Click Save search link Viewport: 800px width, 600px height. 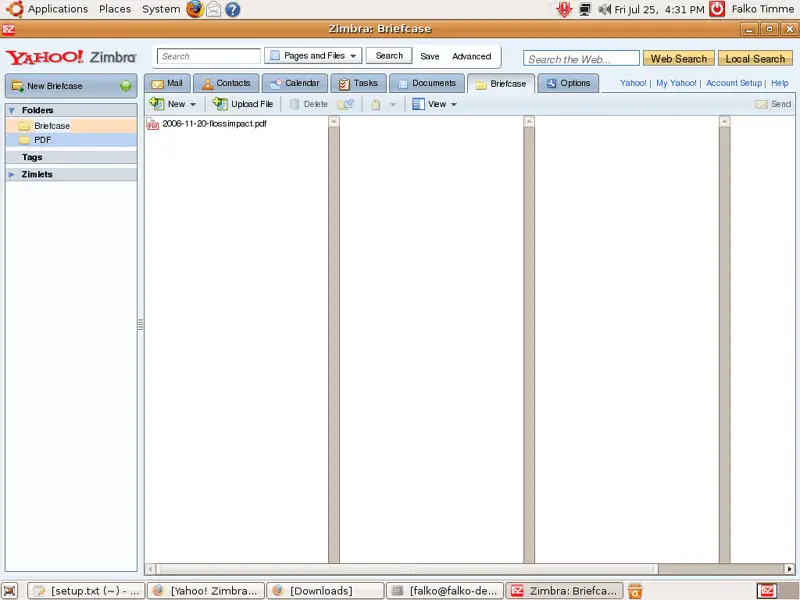[430, 56]
